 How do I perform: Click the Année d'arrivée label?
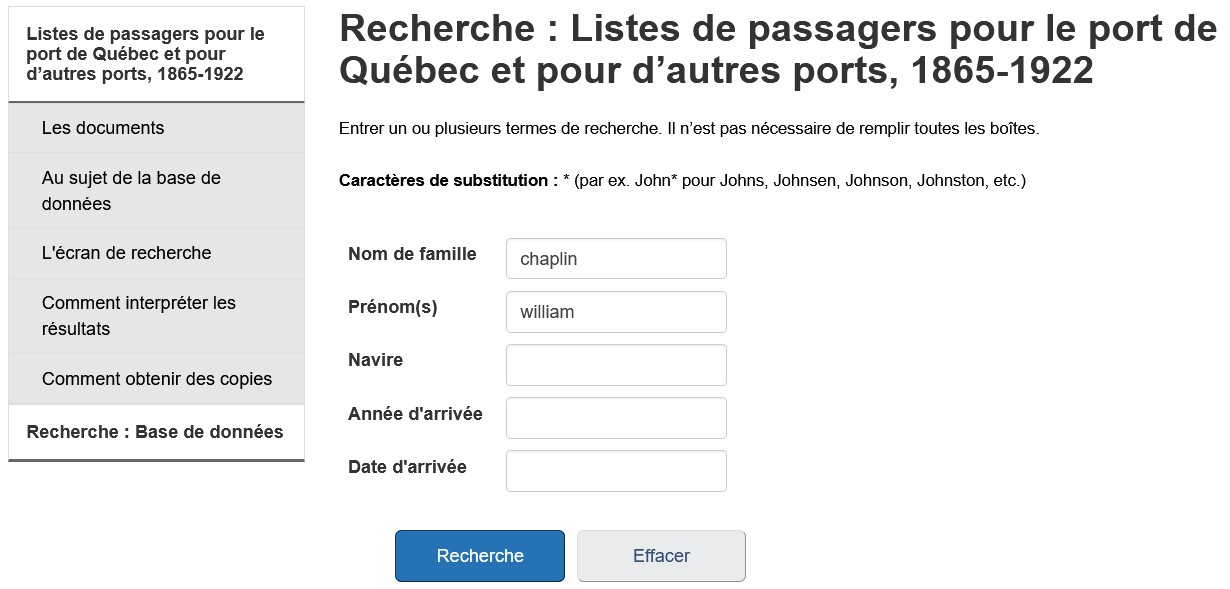415,413
